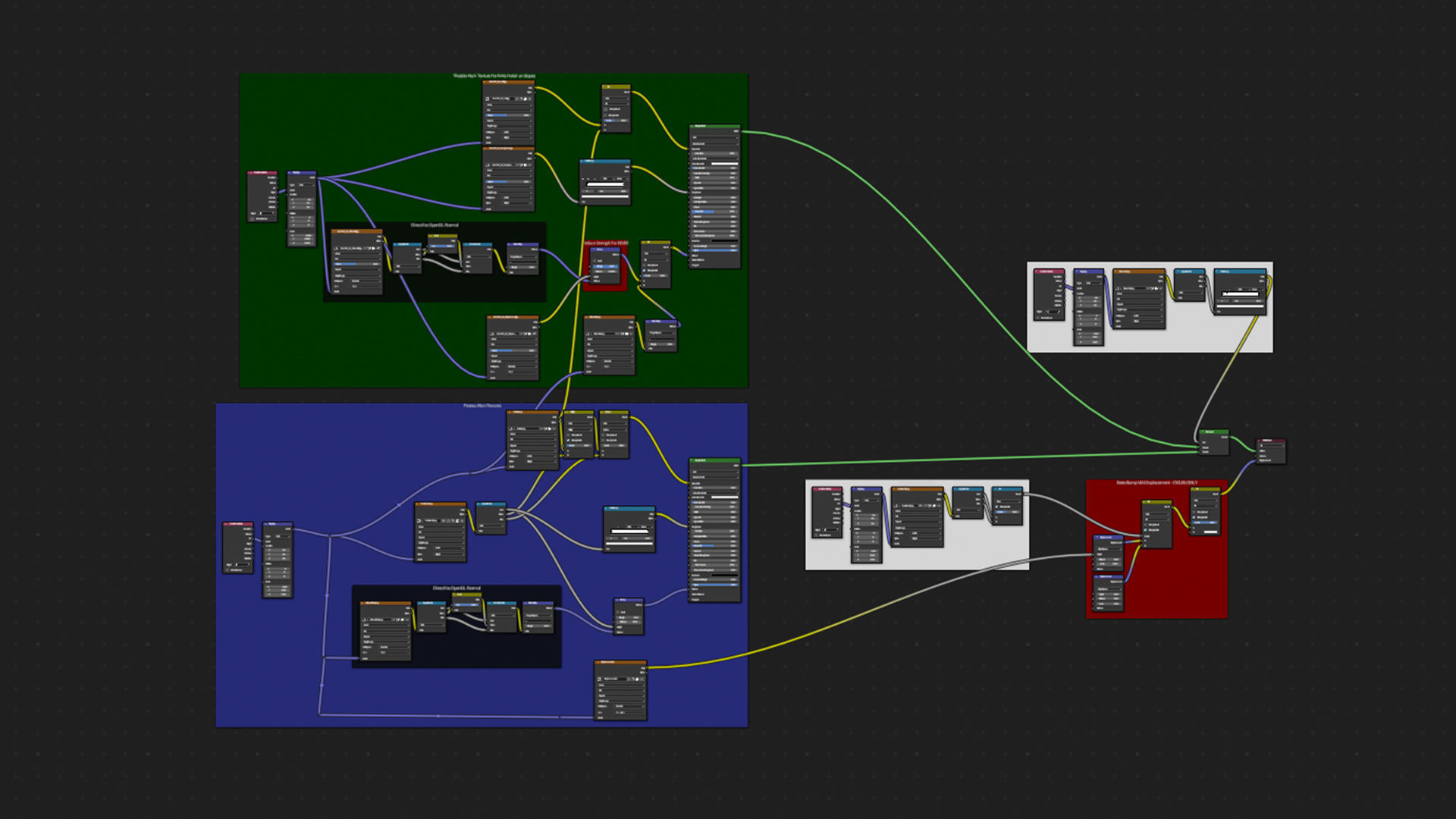Enable From Instancer on blue-frame Texture Coordinate node
Screen dimensions: 1456x819
(x=227, y=570)
